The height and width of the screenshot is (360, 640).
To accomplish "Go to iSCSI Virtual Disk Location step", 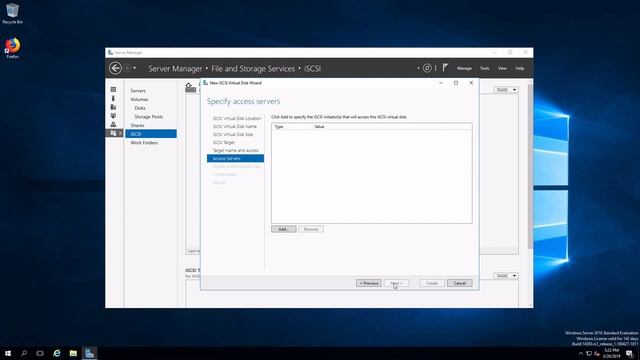I will pos(237,118).
